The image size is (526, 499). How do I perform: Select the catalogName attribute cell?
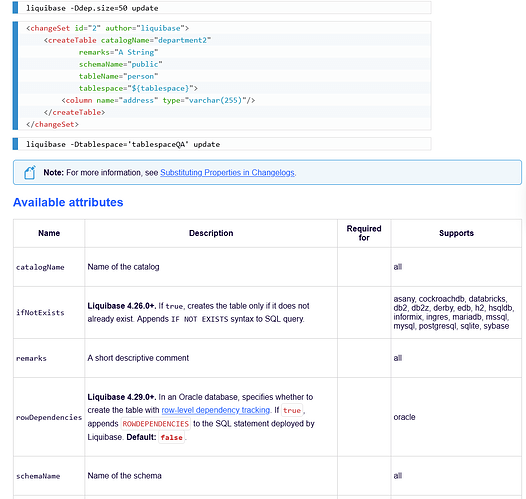pyautogui.click(x=49, y=267)
